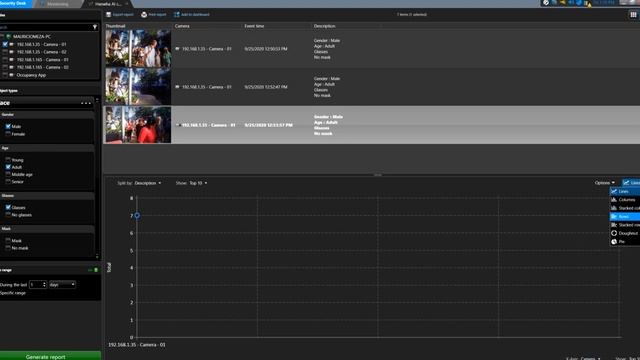Viewport: 640px width, 360px height.
Task: Switch to the Monitoring tab
Action: (57, 4)
